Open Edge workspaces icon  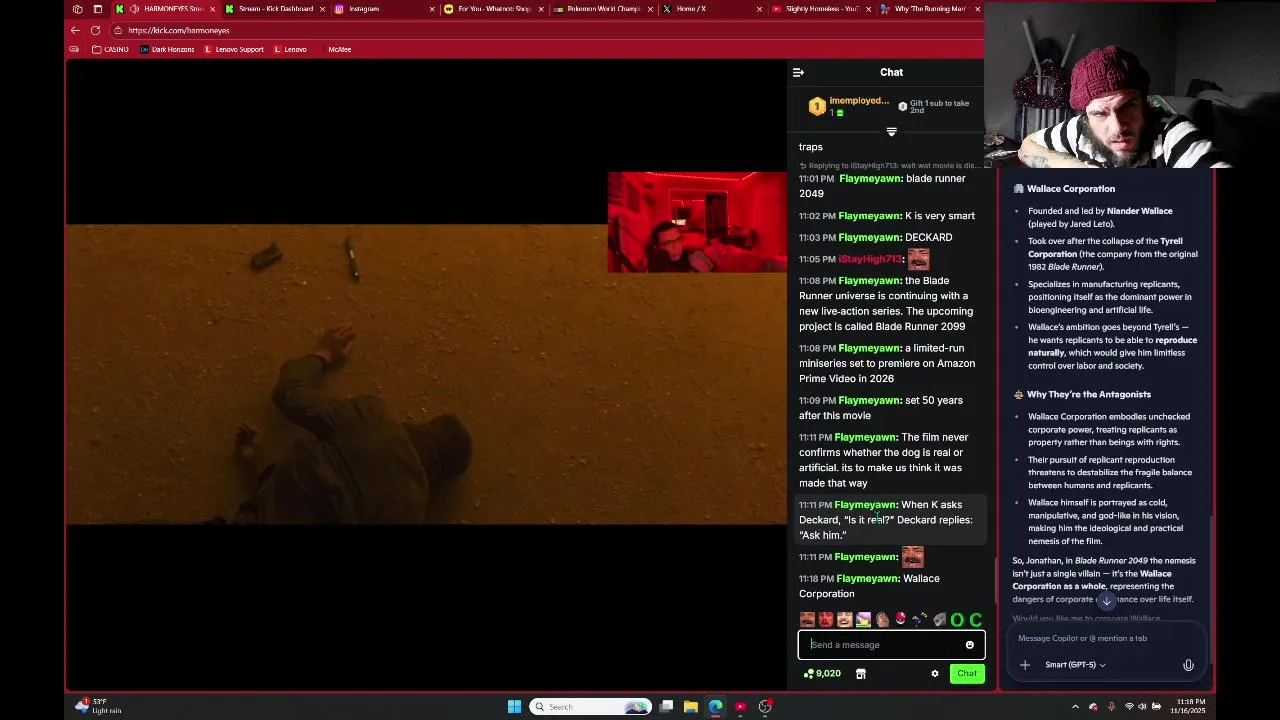(78, 9)
